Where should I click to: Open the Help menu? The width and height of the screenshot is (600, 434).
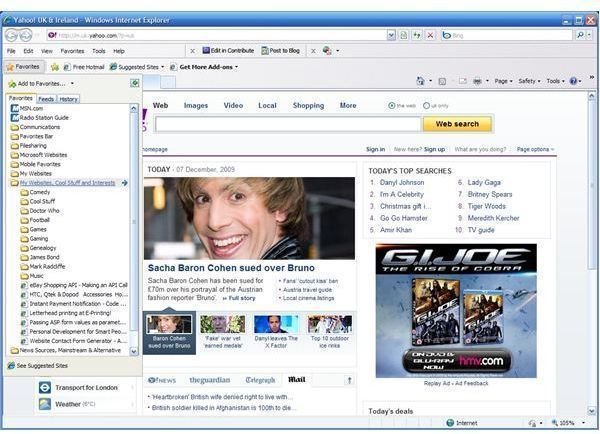click(119, 51)
